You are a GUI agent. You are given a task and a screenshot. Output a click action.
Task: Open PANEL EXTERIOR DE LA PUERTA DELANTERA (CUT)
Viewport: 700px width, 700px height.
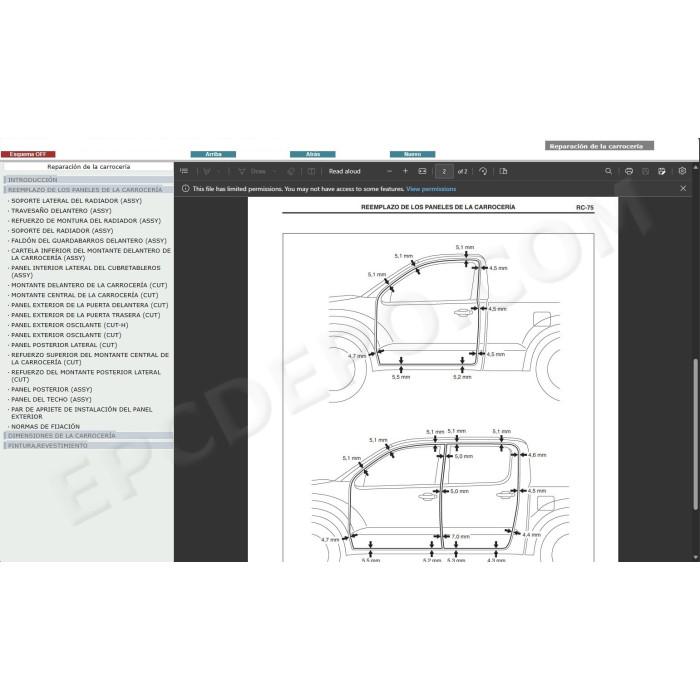pos(90,305)
